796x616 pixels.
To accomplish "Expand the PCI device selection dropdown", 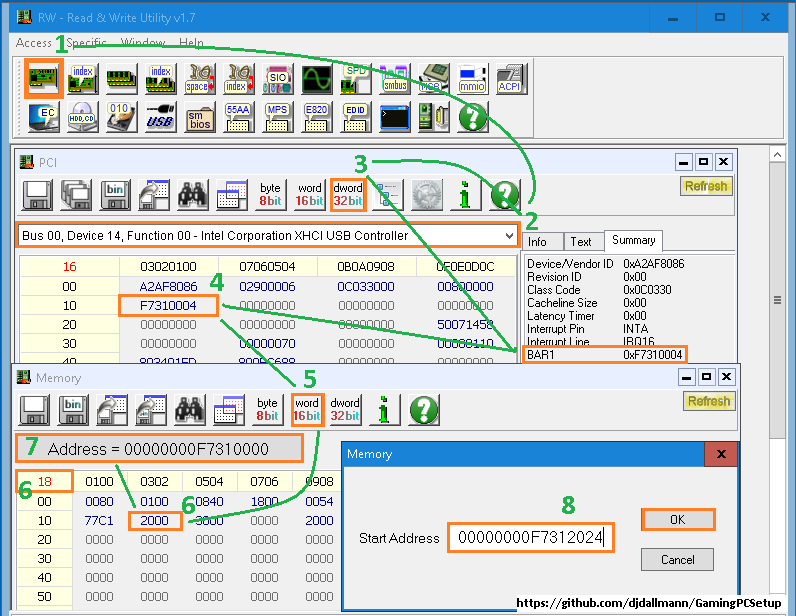I will point(509,236).
